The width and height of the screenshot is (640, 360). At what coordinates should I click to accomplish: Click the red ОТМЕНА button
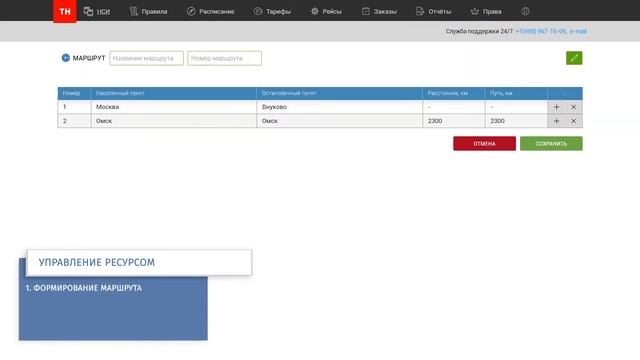[x=484, y=144]
